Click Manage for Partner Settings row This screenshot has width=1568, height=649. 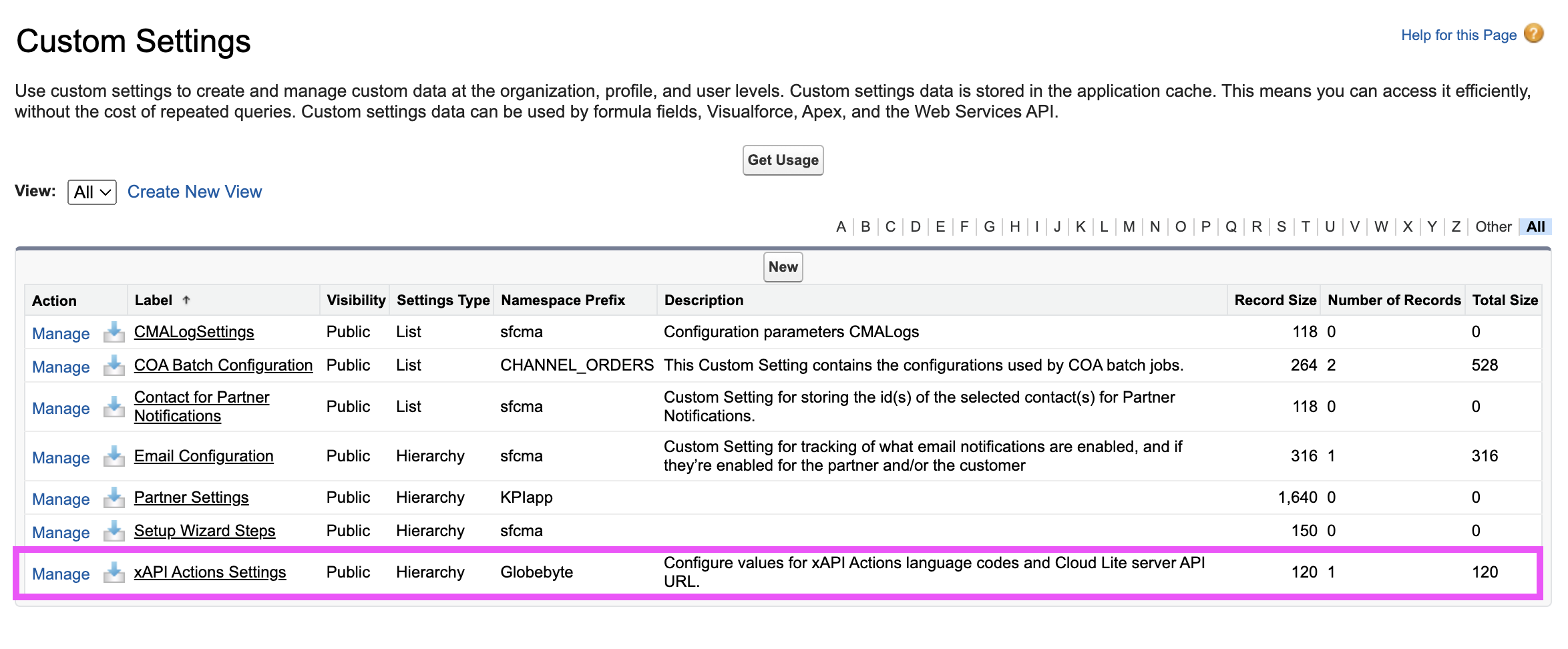(x=61, y=499)
